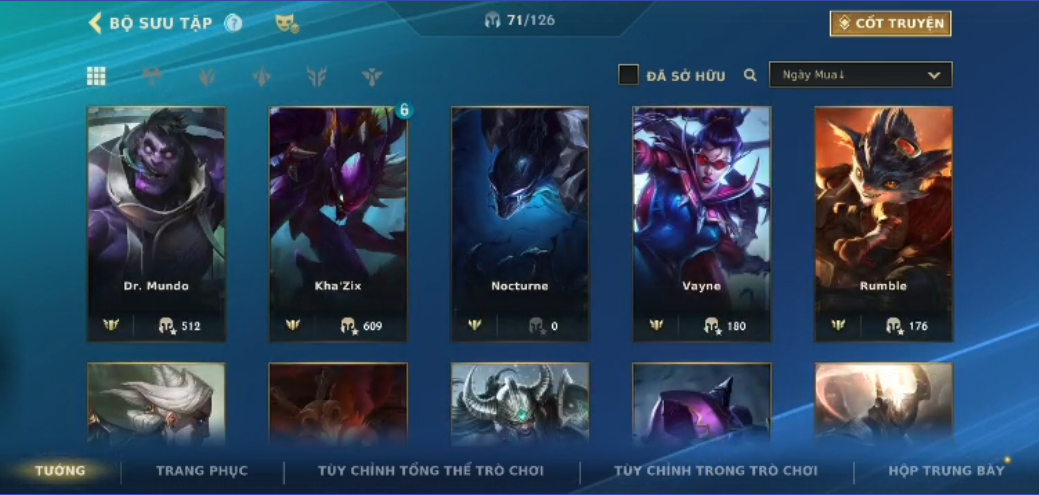Open the help question mark icon

233,23
